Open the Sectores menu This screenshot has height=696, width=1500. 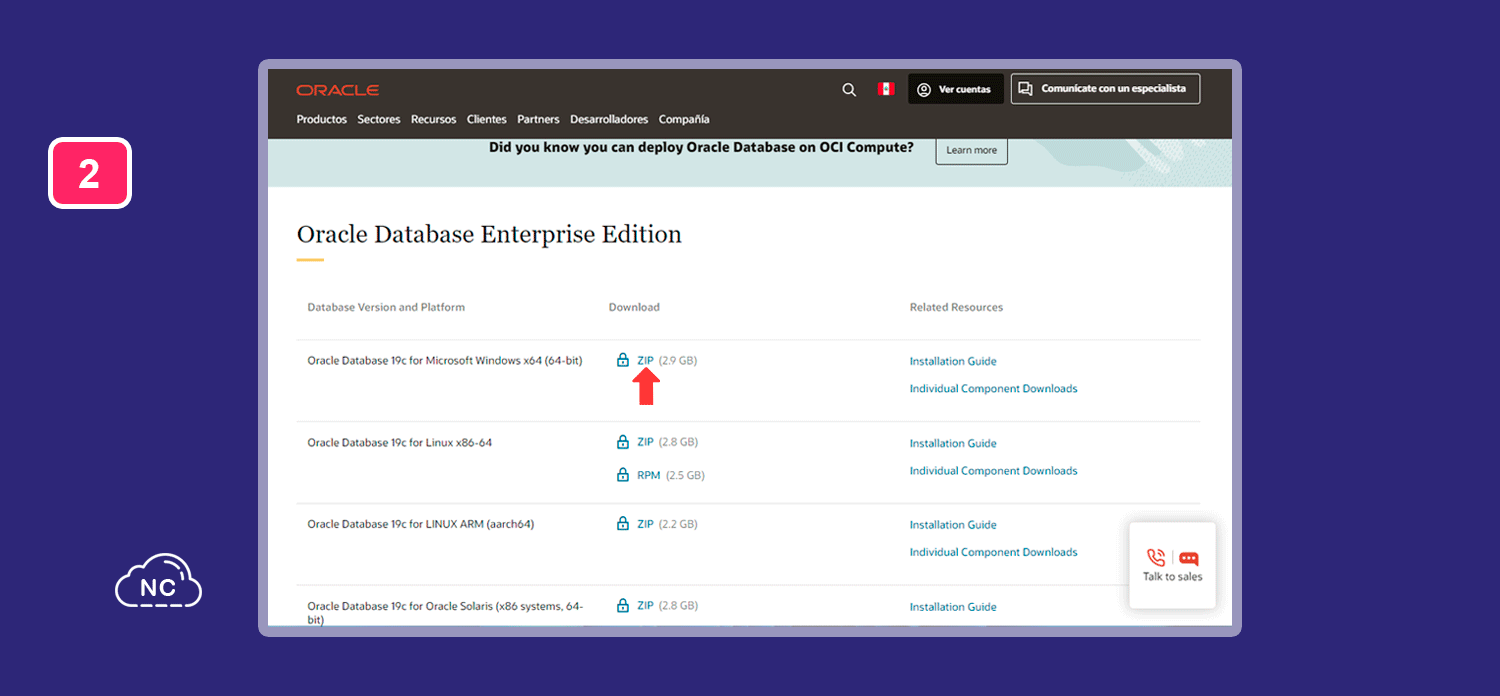(379, 119)
